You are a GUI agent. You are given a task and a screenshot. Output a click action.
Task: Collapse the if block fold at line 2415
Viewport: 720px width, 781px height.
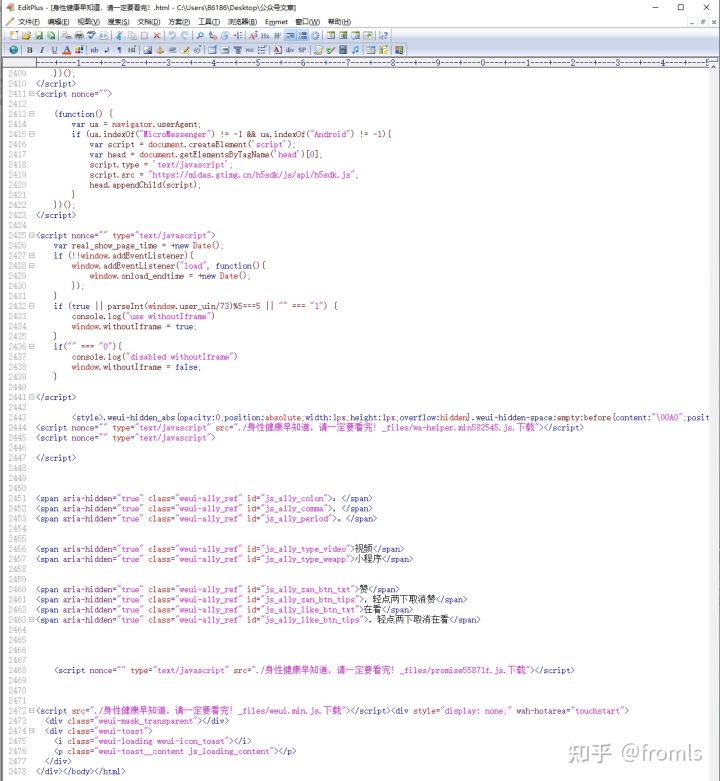click(32, 134)
